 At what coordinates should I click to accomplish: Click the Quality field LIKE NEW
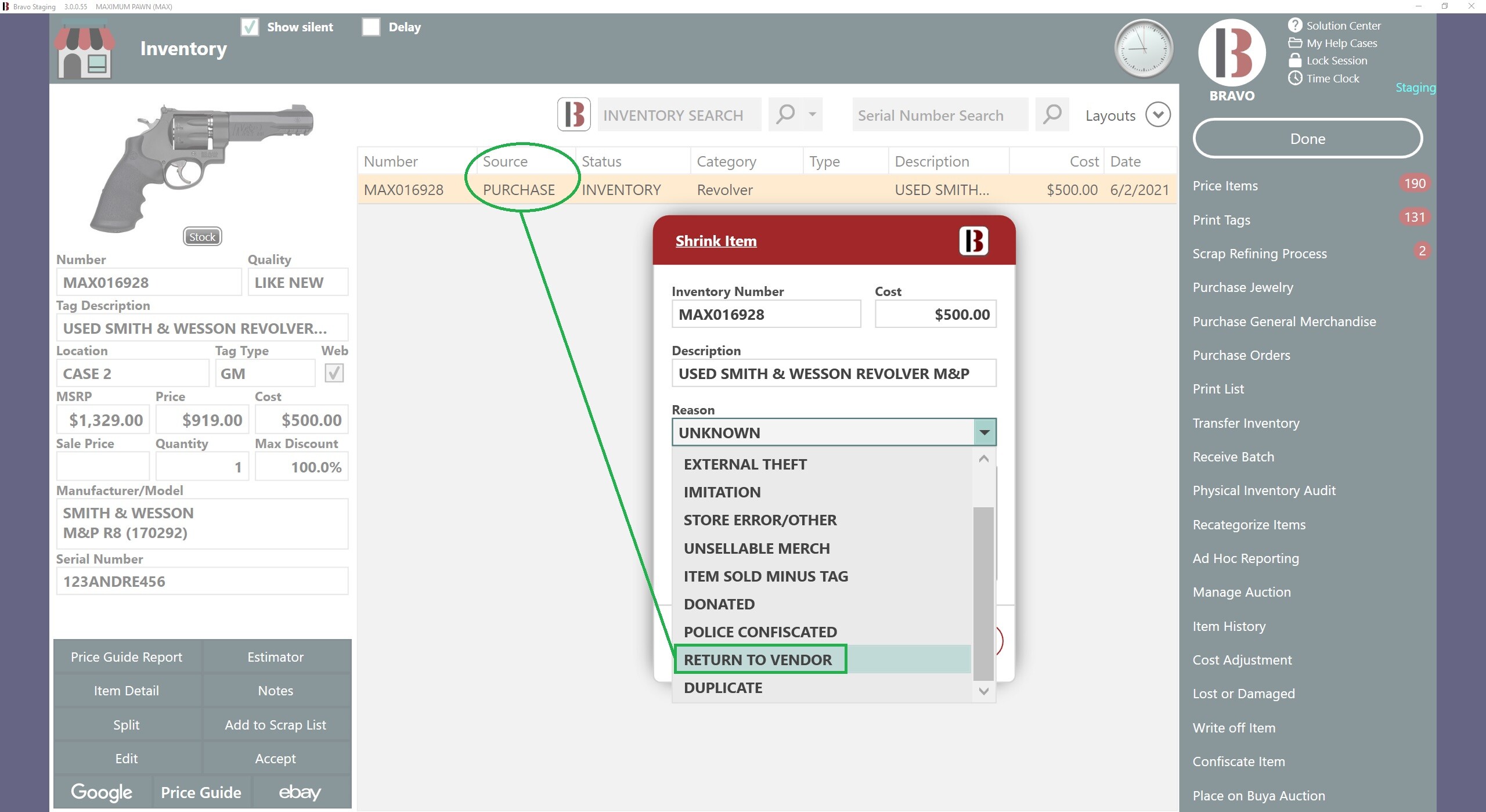tap(298, 282)
